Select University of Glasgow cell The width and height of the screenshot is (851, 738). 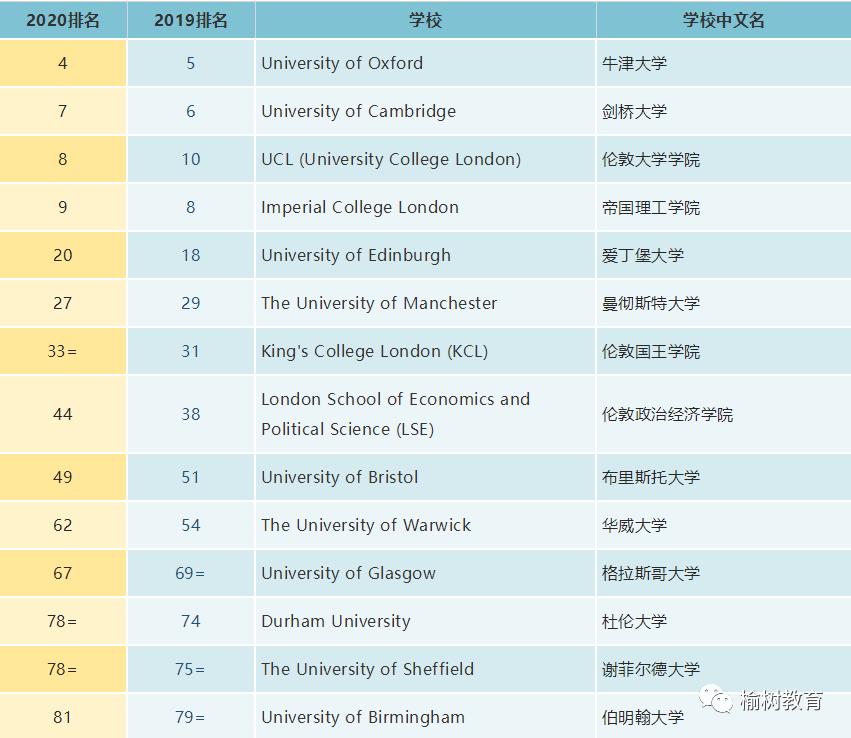426,573
